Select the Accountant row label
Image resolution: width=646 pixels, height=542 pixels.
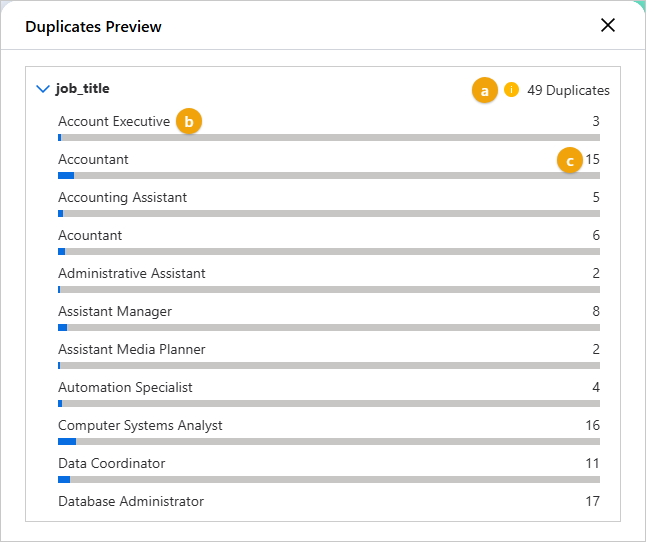(x=93, y=159)
